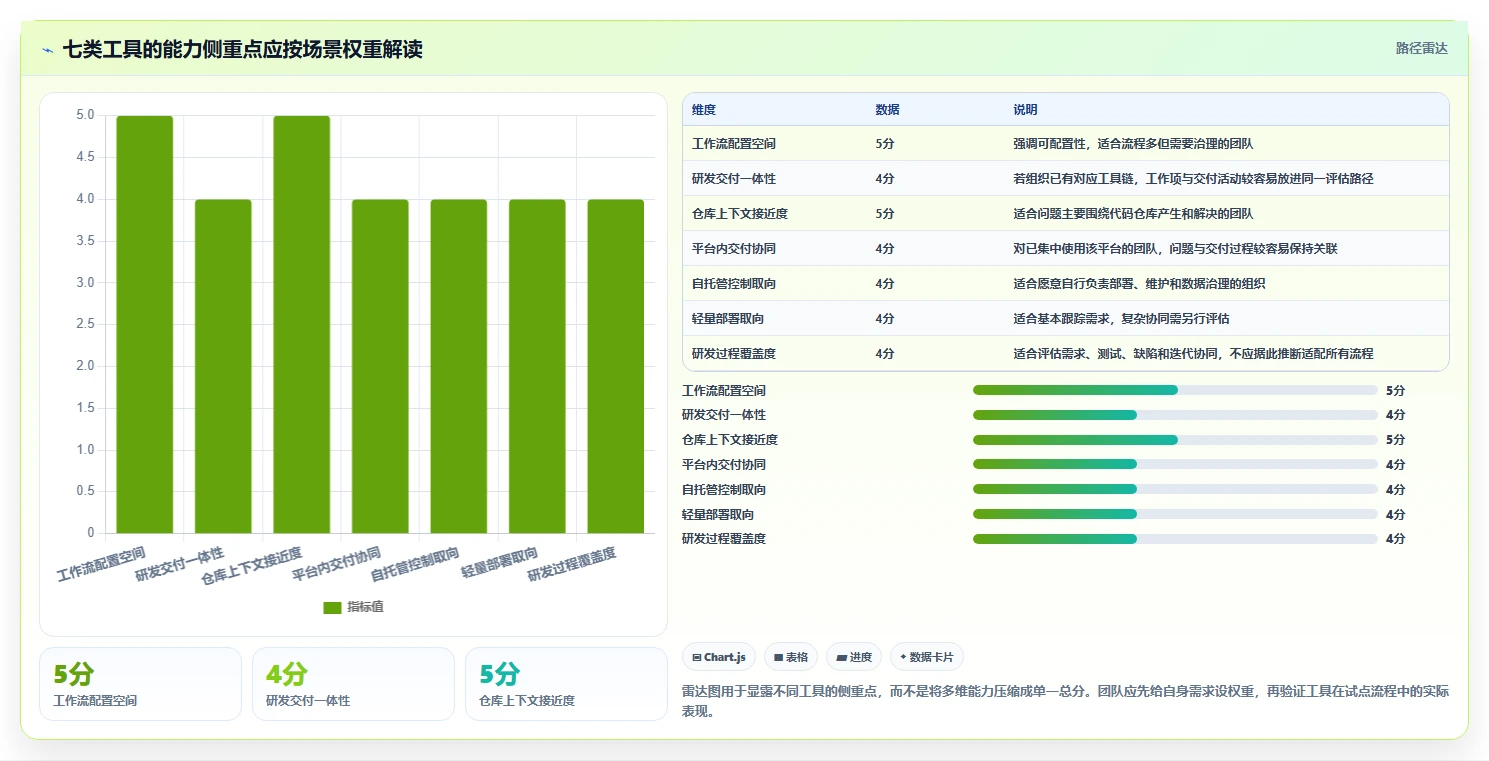This screenshot has height=761, width=1489.
Task: Select the 表格 tag chip
Action: pyautogui.click(x=791, y=657)
